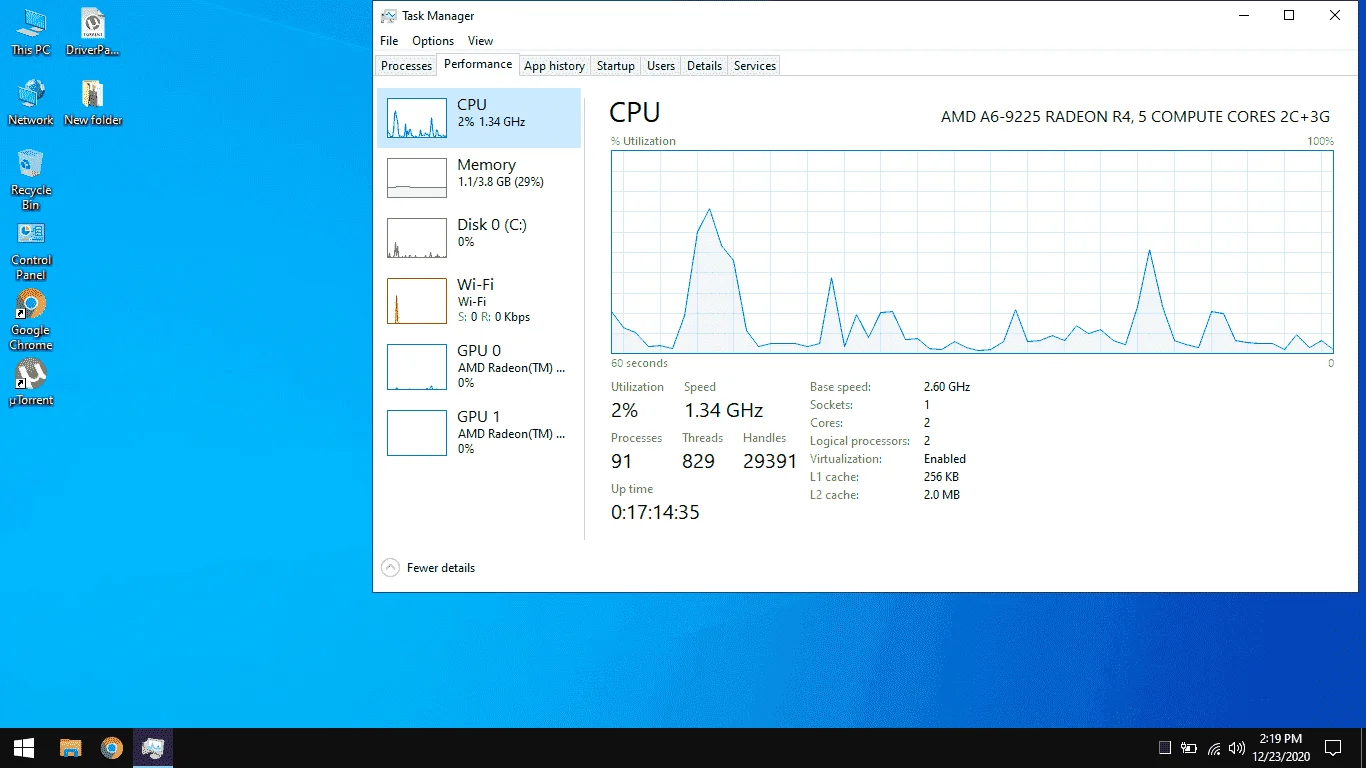This screenshot has width=1366, height=768.
Task: Click the 829 threads value
Action: [699, 461]
